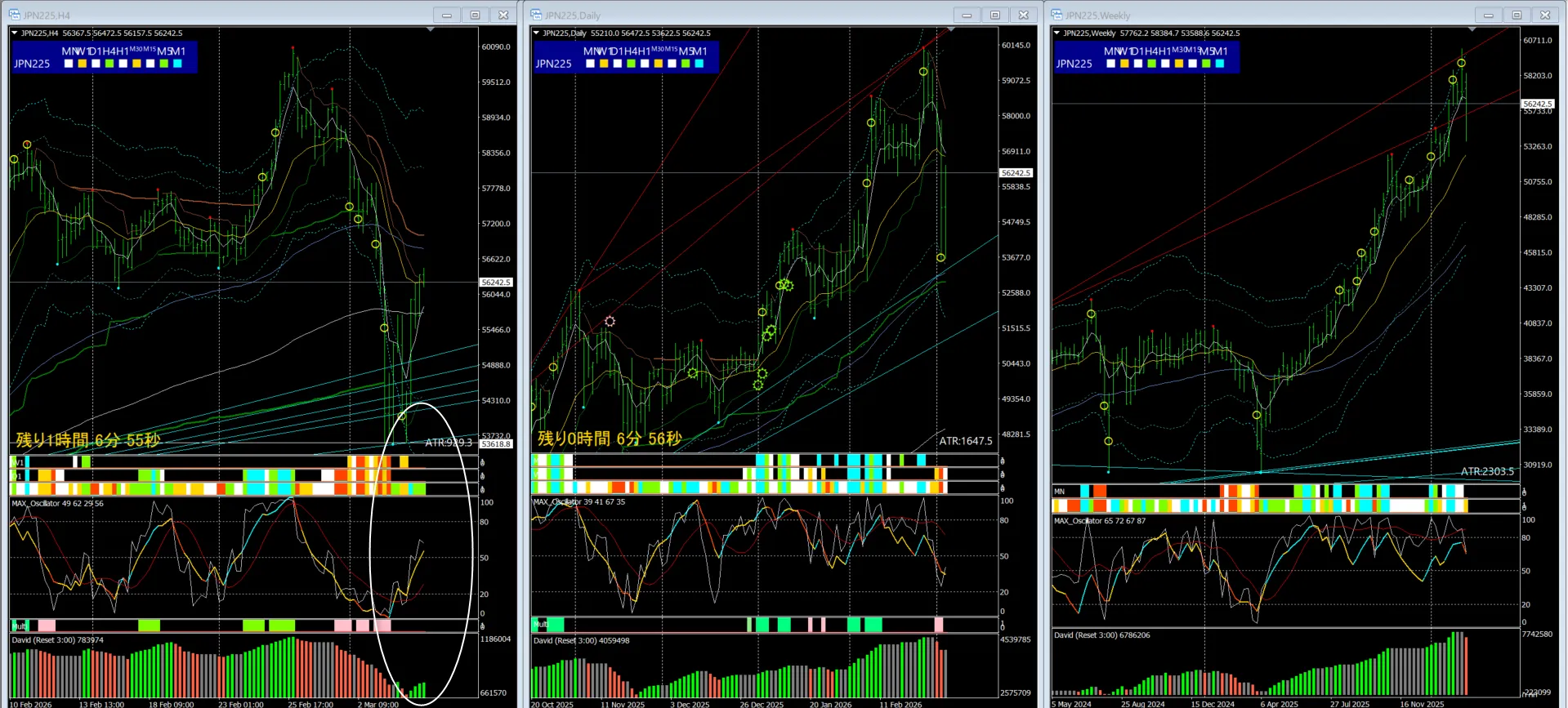Select the cyan M1 square in Daily window
The height and width of the screenshot is (708, 1568).
click(x=699, y=64)
